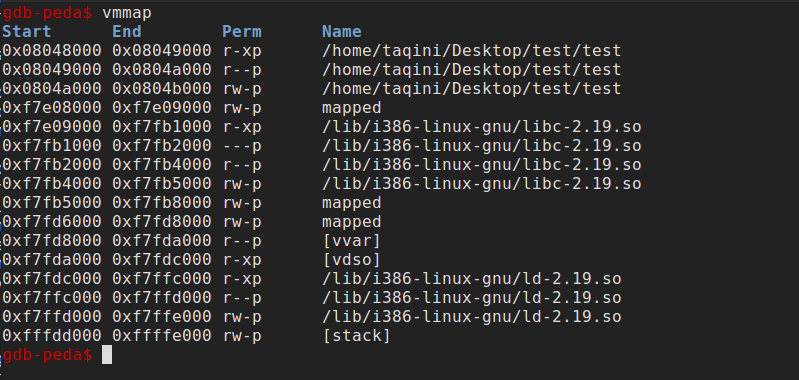
Task: Click ld-2.19.so path in rw-p row
Action: pyautogui.click(x=471, y=317)
